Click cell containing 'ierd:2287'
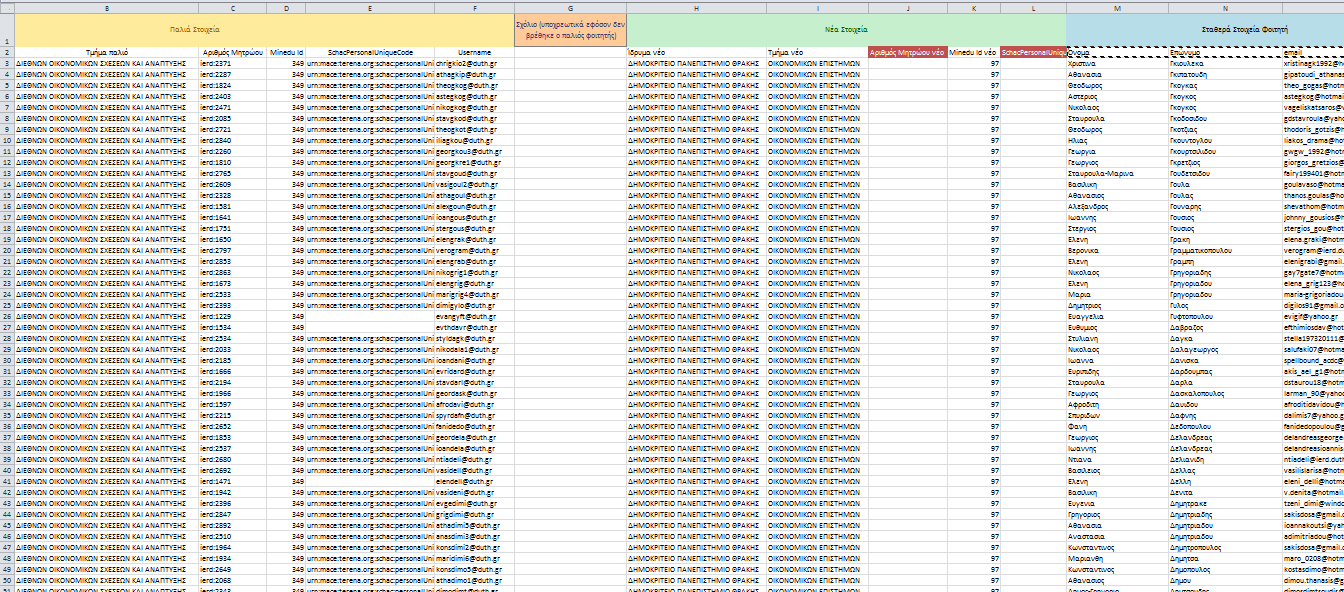 coord(232,74)
